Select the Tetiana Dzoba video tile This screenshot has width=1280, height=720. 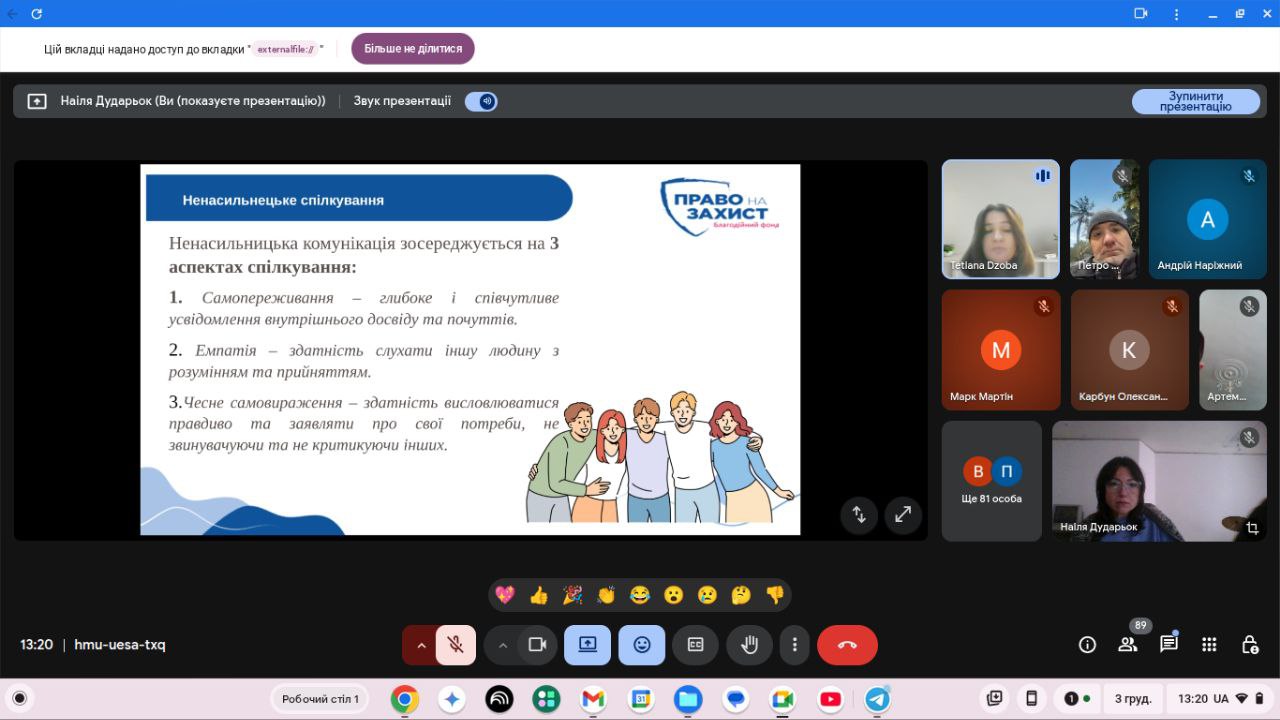(1000, 219)
